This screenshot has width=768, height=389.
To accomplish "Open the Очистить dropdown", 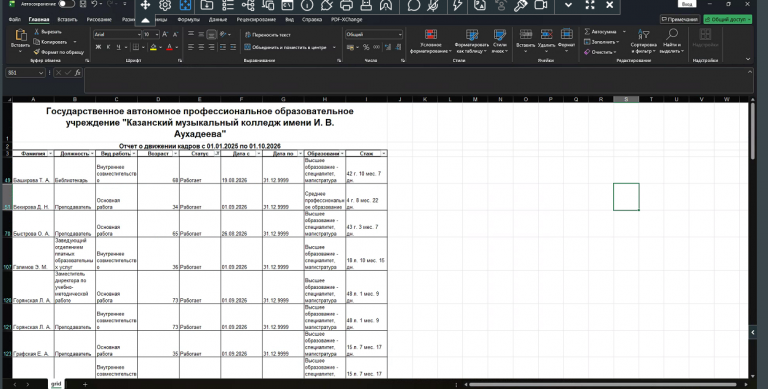I will 600,52.
